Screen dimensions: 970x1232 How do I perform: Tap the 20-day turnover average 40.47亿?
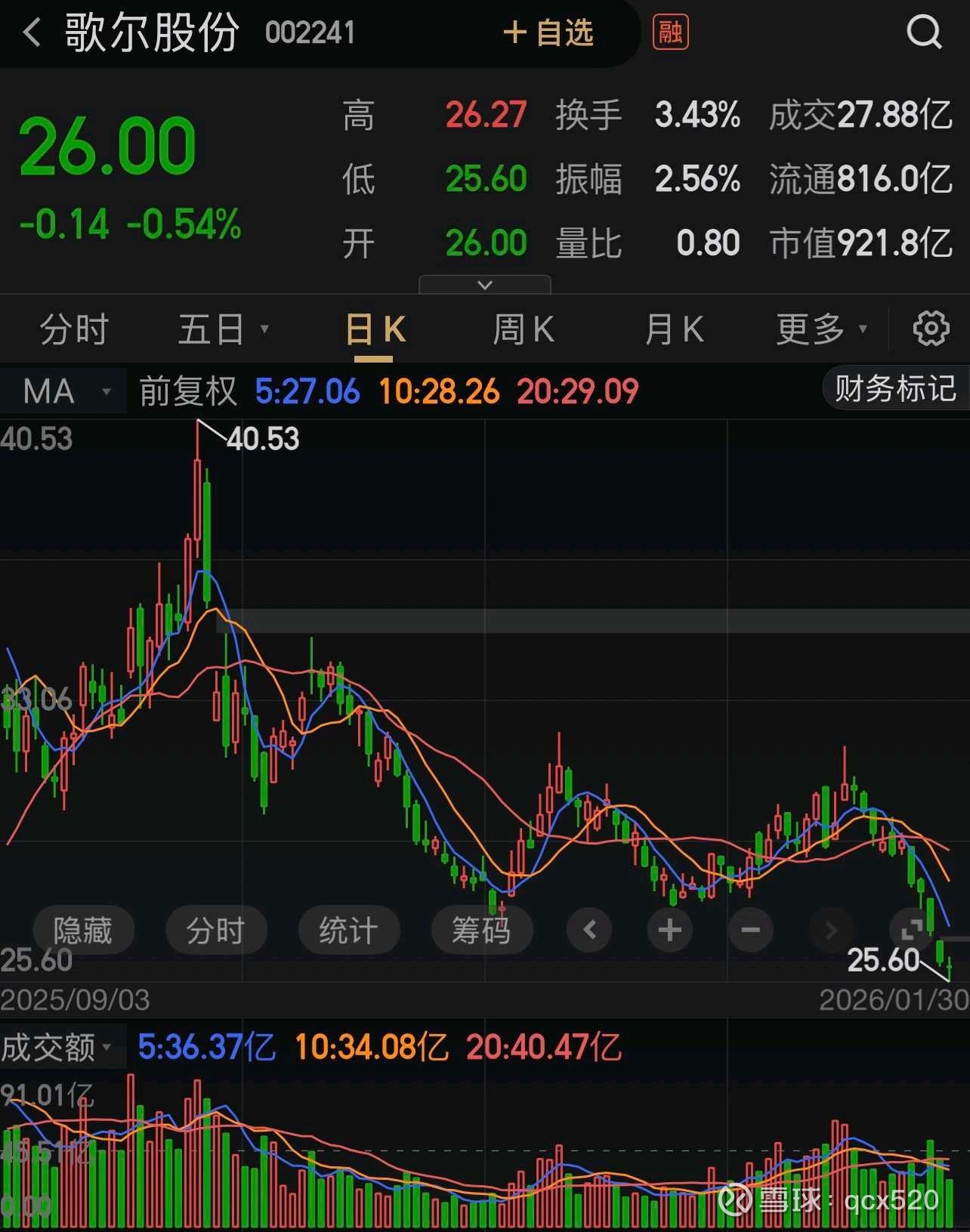click(x=543, y=1047)
